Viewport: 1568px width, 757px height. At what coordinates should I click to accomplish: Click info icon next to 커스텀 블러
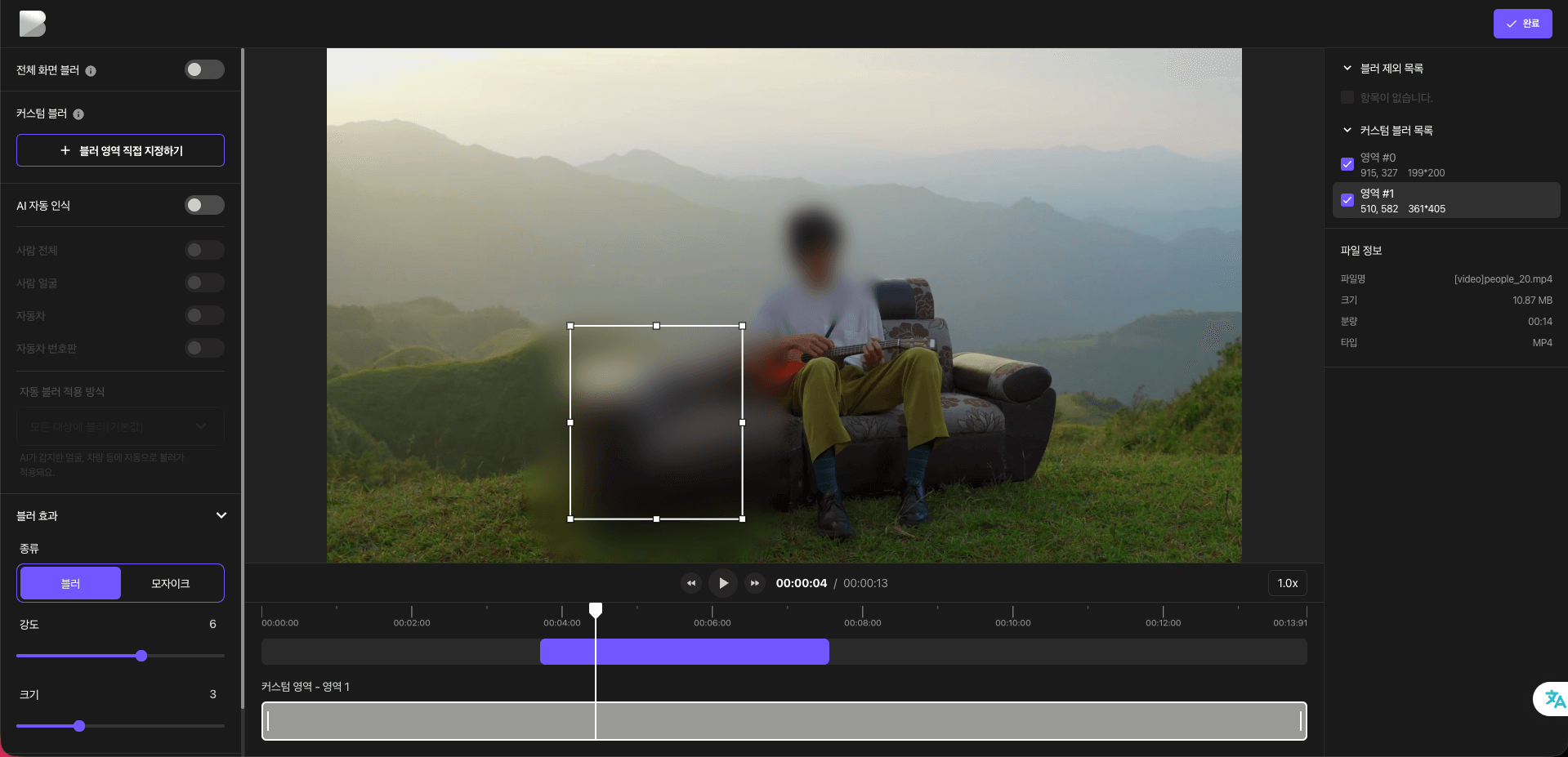pos(78,114)
